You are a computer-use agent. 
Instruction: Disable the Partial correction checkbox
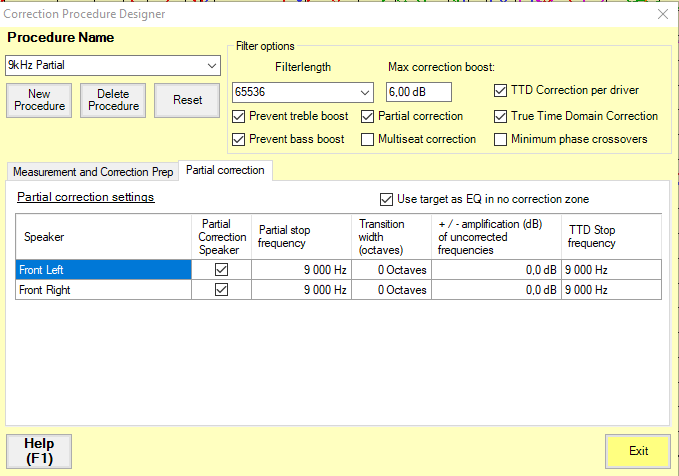point(368,116)
